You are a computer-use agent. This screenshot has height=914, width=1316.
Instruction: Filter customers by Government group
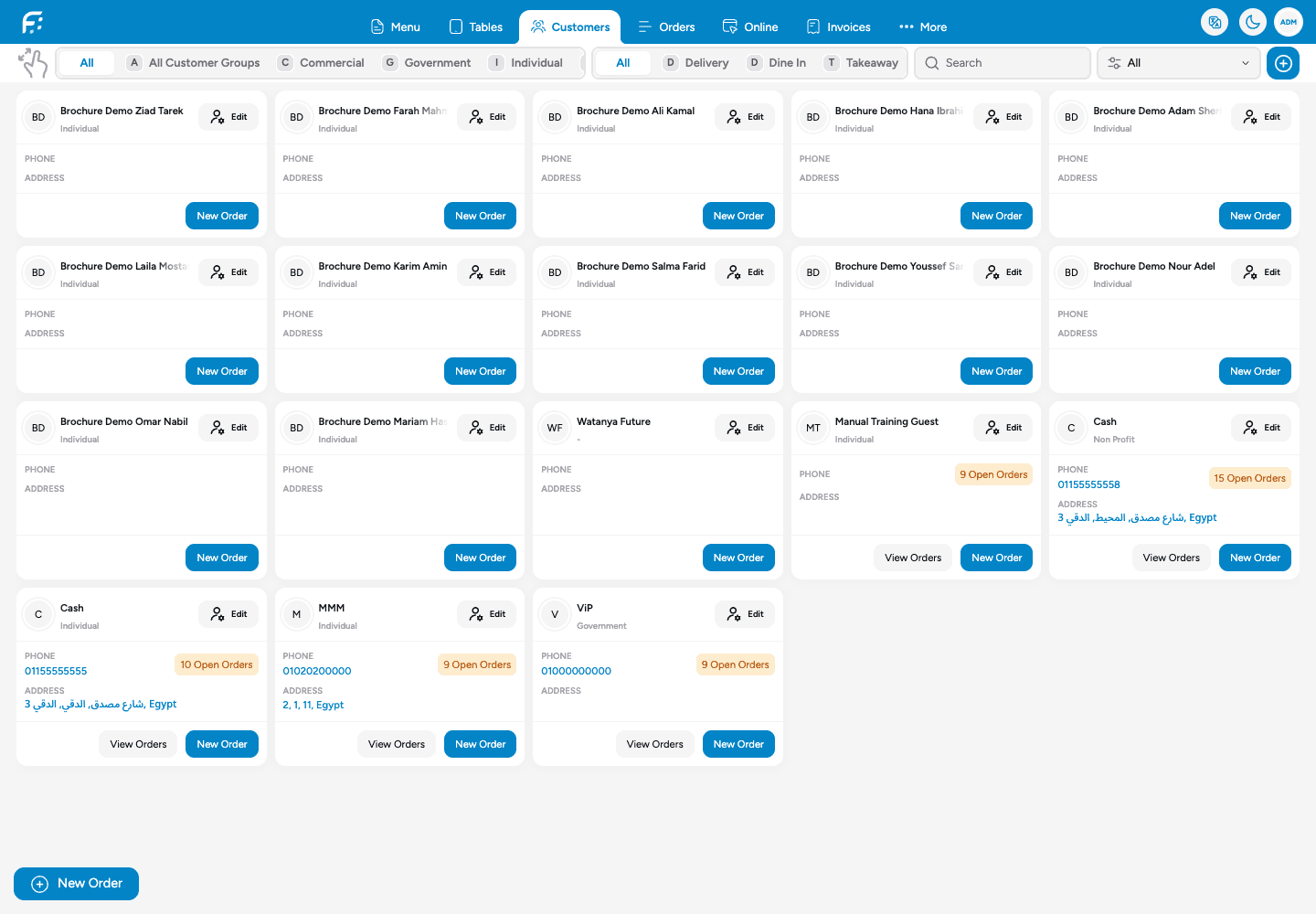coord(427,63)
